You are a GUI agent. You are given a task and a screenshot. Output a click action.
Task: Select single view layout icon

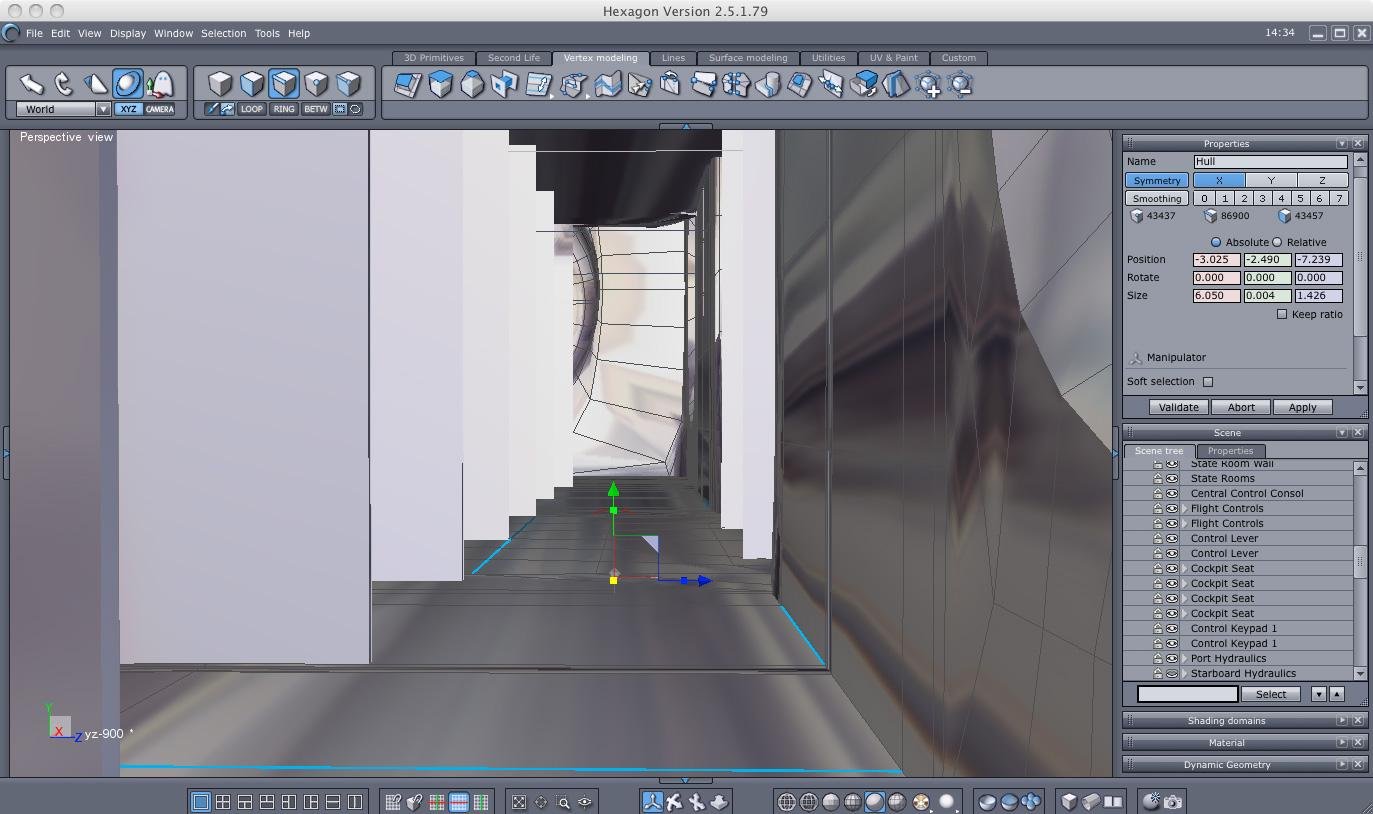pos(201,801)
